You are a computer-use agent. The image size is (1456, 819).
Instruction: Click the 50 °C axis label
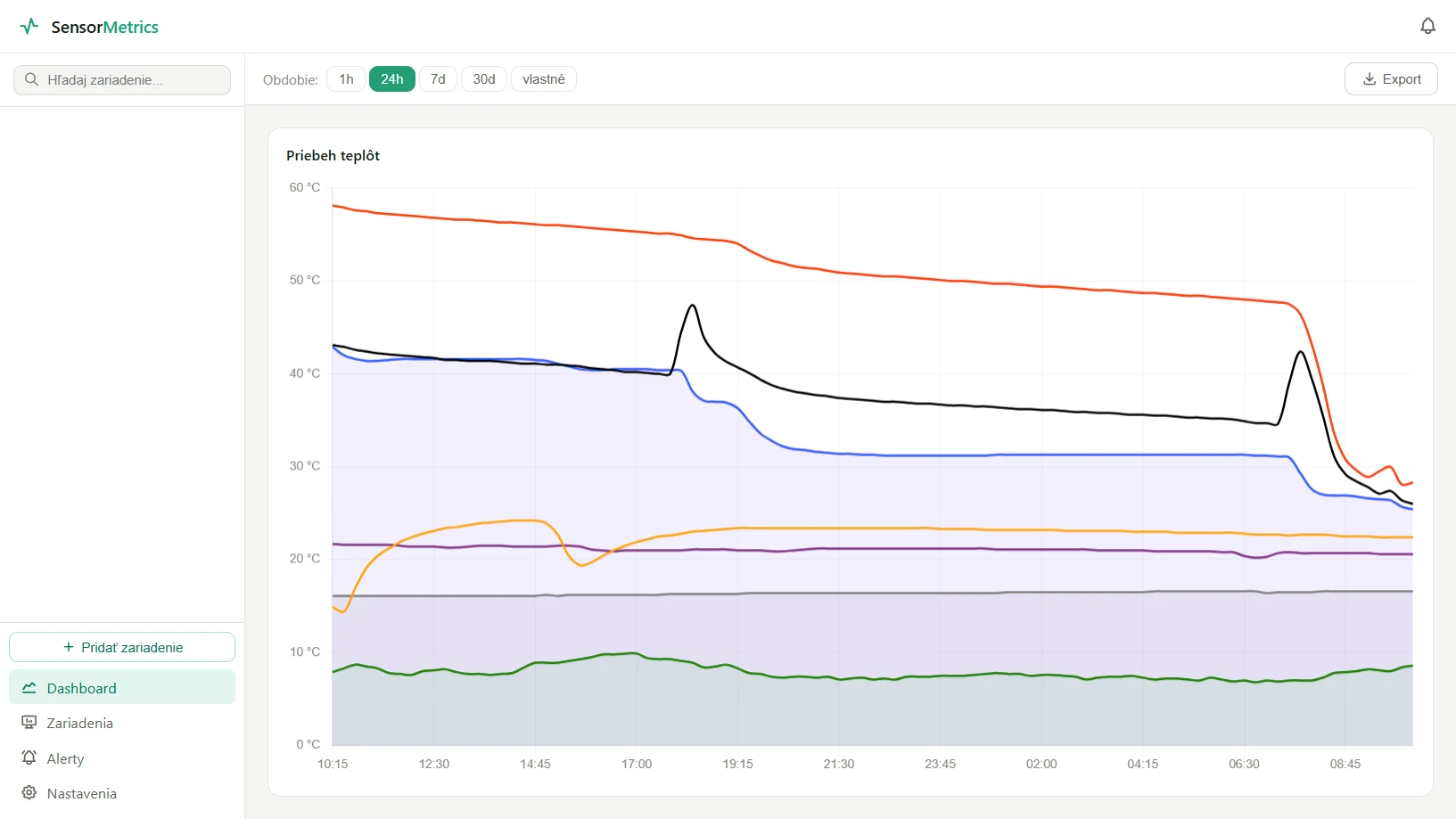pos(305,280)
